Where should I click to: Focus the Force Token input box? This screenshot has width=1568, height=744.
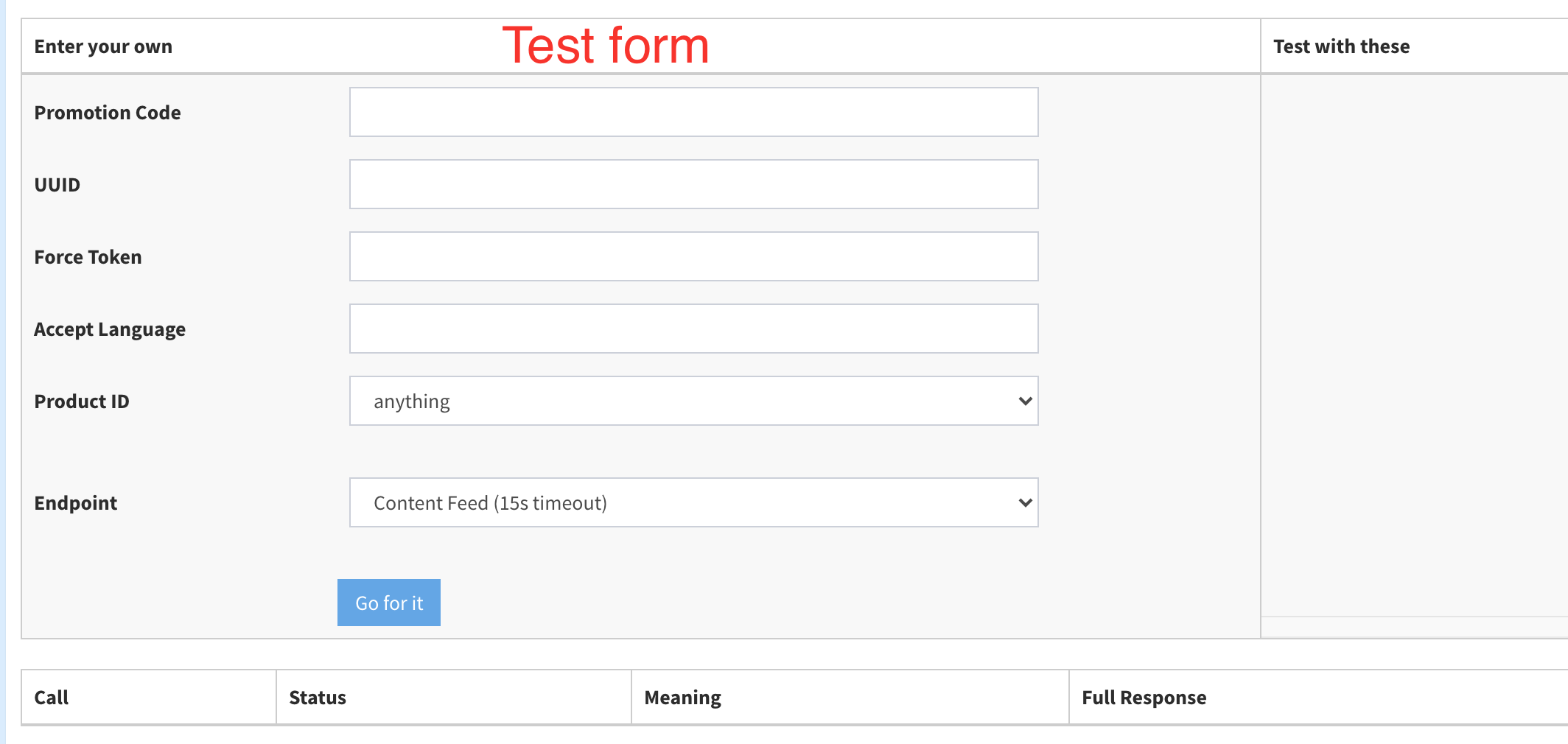pyautogui.click(x=693, y=256)
